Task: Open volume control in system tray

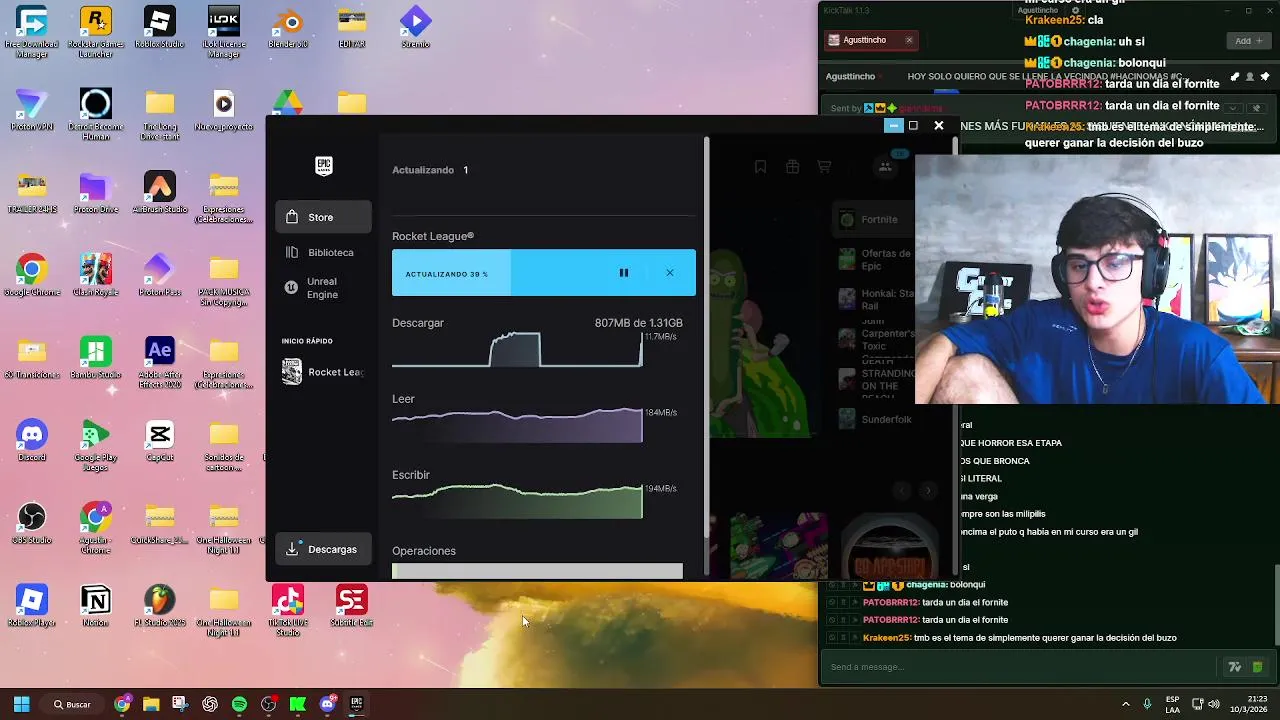Action: (x=1214, y=704)
